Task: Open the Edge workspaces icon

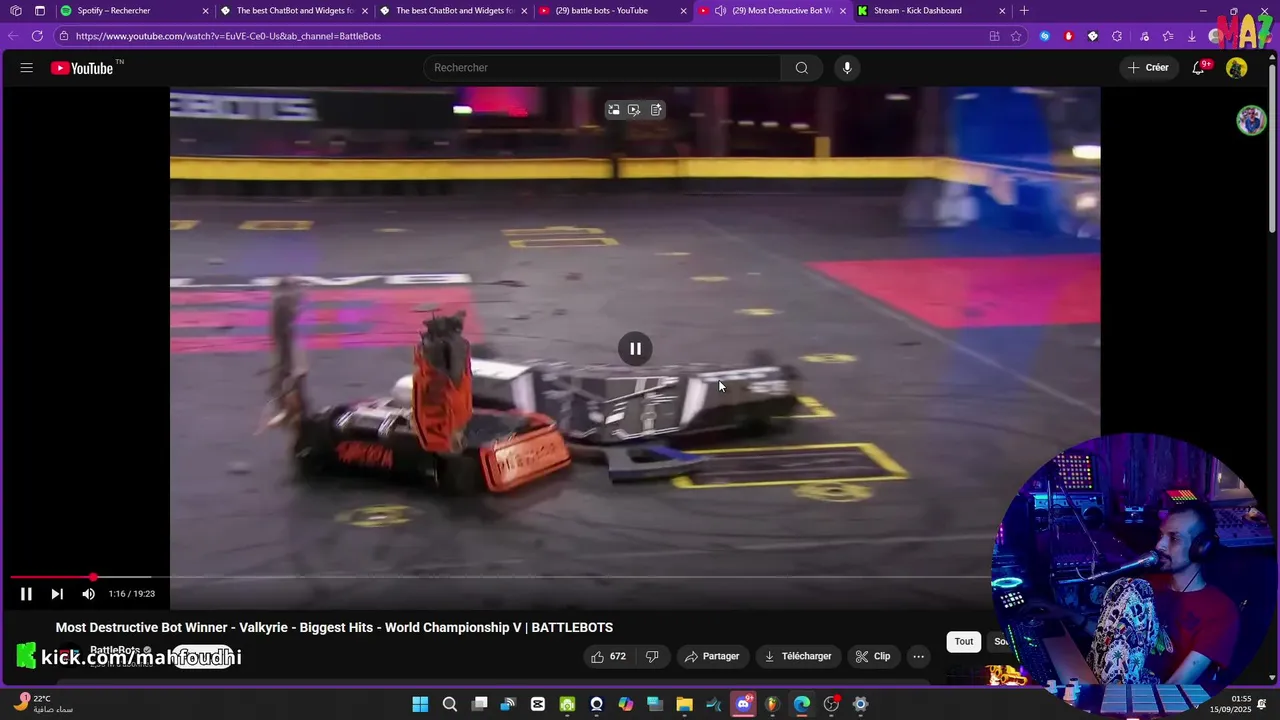Action: [x=16, y=11]
